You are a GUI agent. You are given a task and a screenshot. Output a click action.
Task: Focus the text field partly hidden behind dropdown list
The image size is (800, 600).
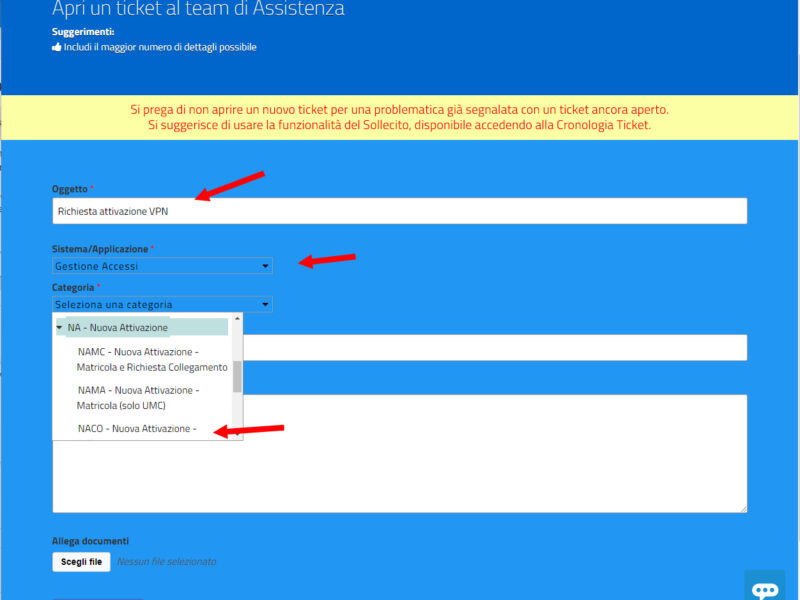[490, 347]
